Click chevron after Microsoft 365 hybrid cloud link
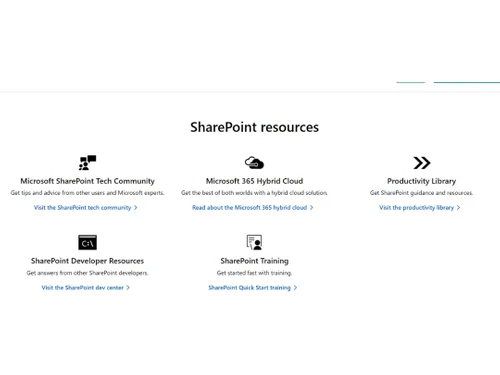This screenshot has height=375, width=500. click(312, 208)
